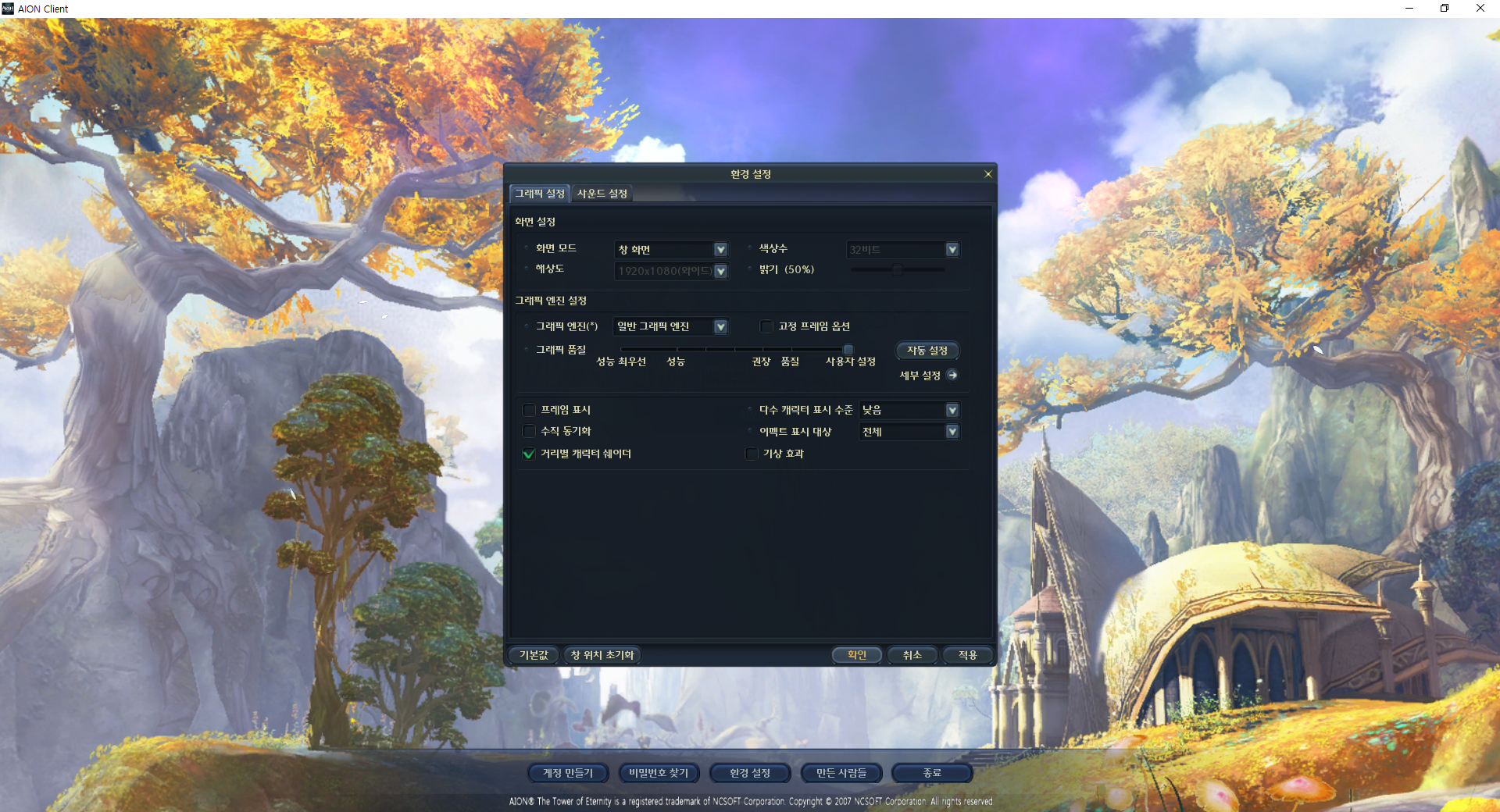Click the 계정 만들기 button

(x=568, y=773)
